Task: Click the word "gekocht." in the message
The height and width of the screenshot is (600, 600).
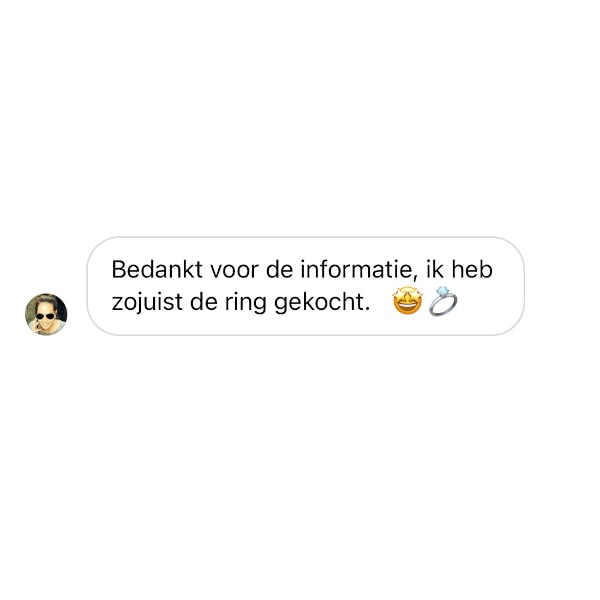Action: point(322,302)
